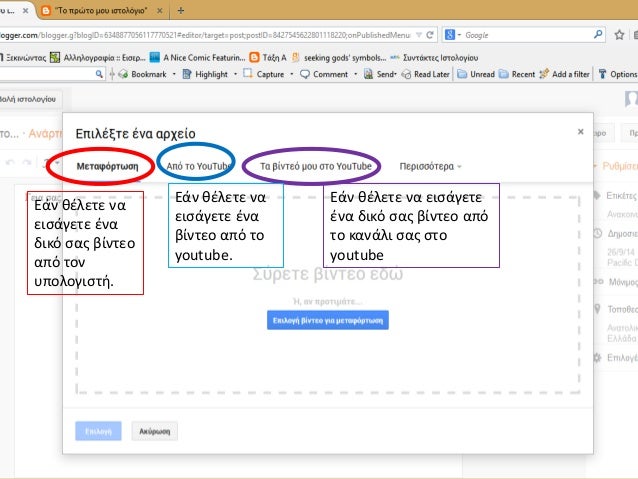Click the Highlight toolbar button
638x479 pixels.
click(205, 74)
